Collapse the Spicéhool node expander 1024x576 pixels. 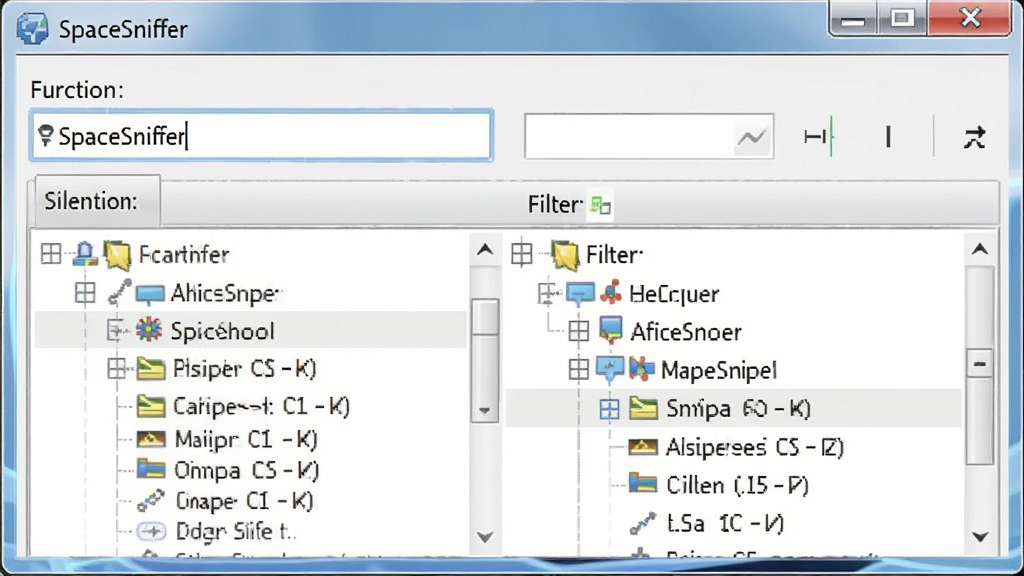coord(116,330)
